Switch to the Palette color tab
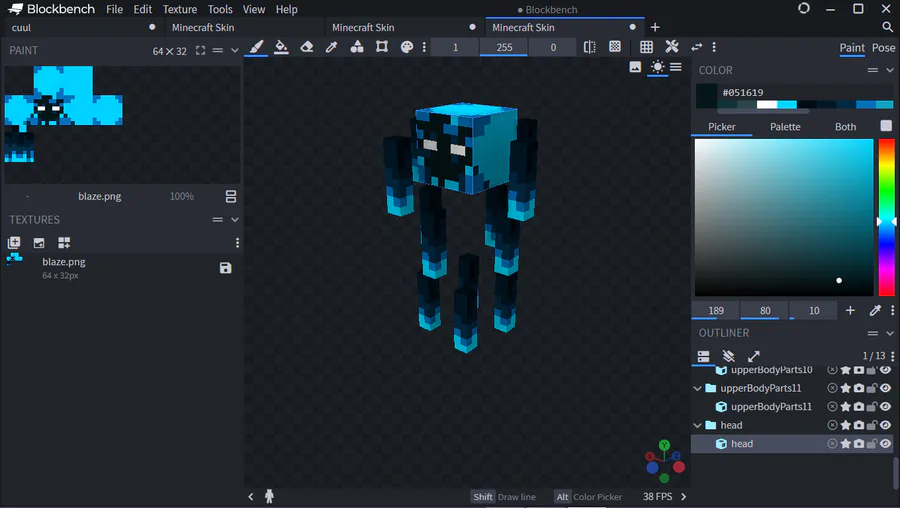900x508 pixels. [785, 127]
